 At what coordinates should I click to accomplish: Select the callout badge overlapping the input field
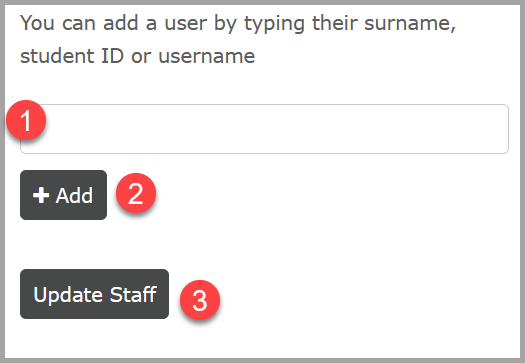pyautogui.click(x=26, y=120)
